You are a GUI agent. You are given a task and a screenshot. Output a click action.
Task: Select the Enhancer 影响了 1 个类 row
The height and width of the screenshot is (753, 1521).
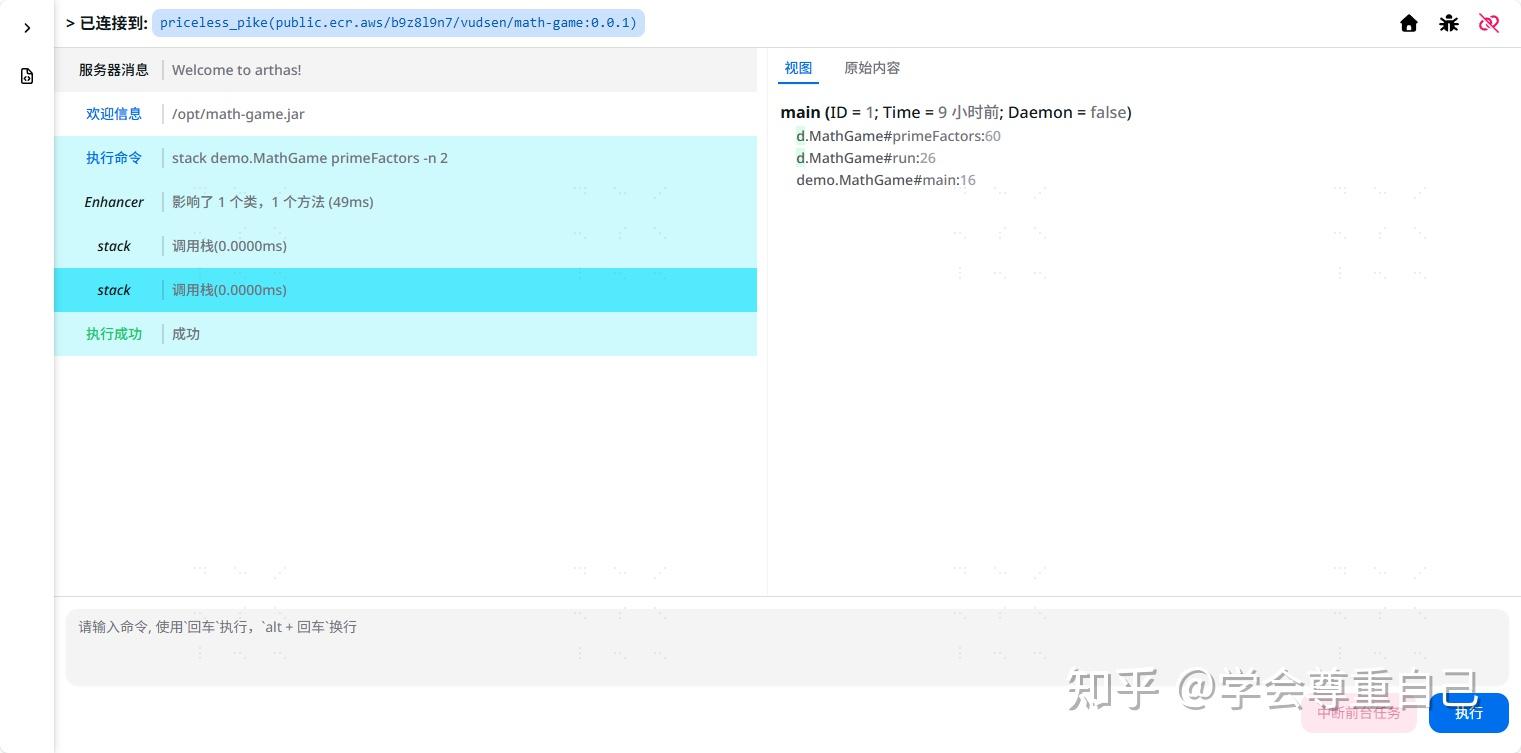pyautogui.click(x=405, y=202)
